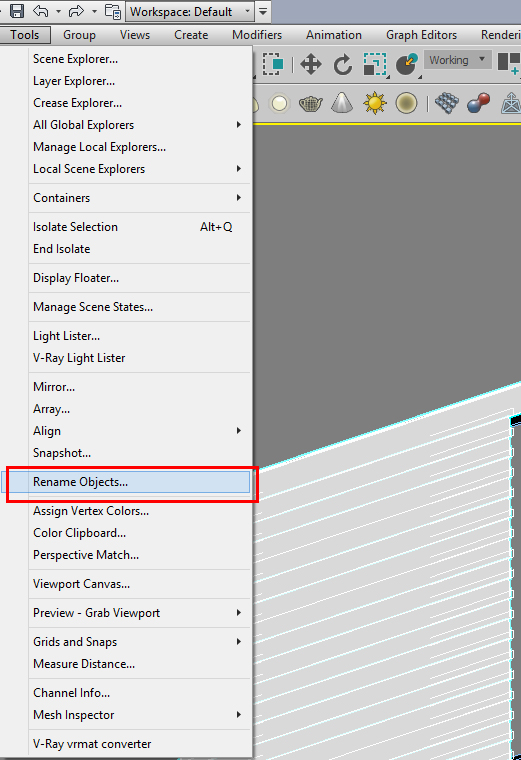Image resolution: width=521 pixels, height=760 pixels.
Task: Click the Redo arrow icon
Action: [76, 11]
